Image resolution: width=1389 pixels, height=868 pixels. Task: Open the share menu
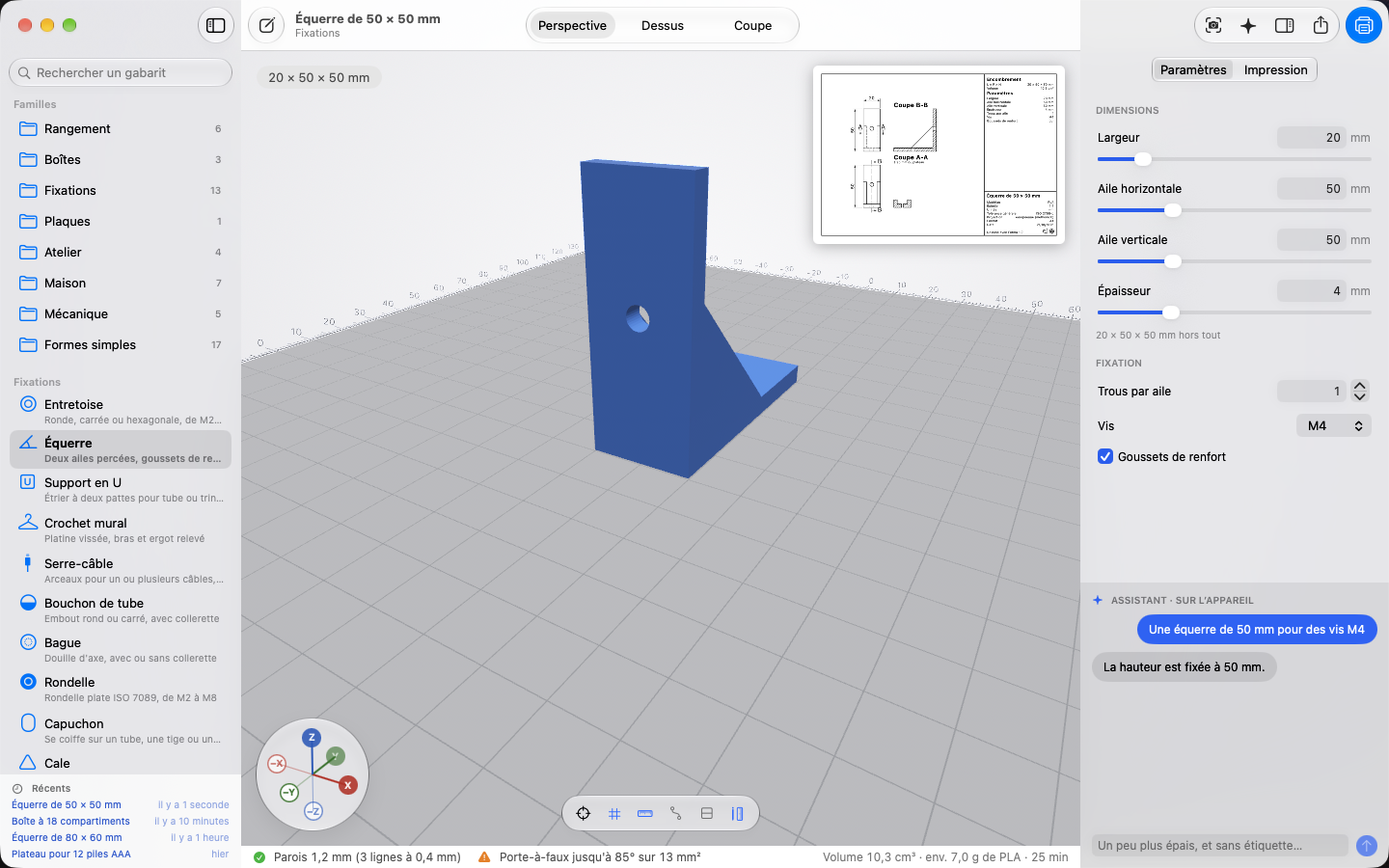pos(1321,25)
